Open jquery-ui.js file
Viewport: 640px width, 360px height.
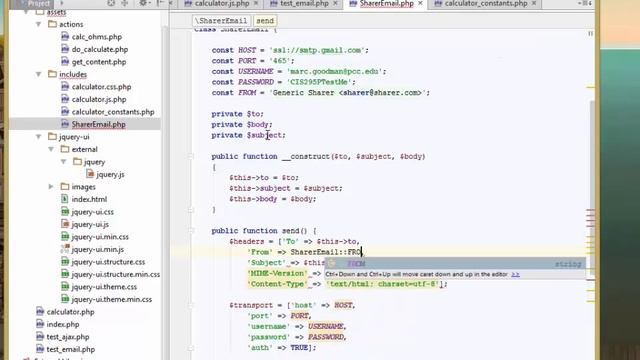pos(90,224)
